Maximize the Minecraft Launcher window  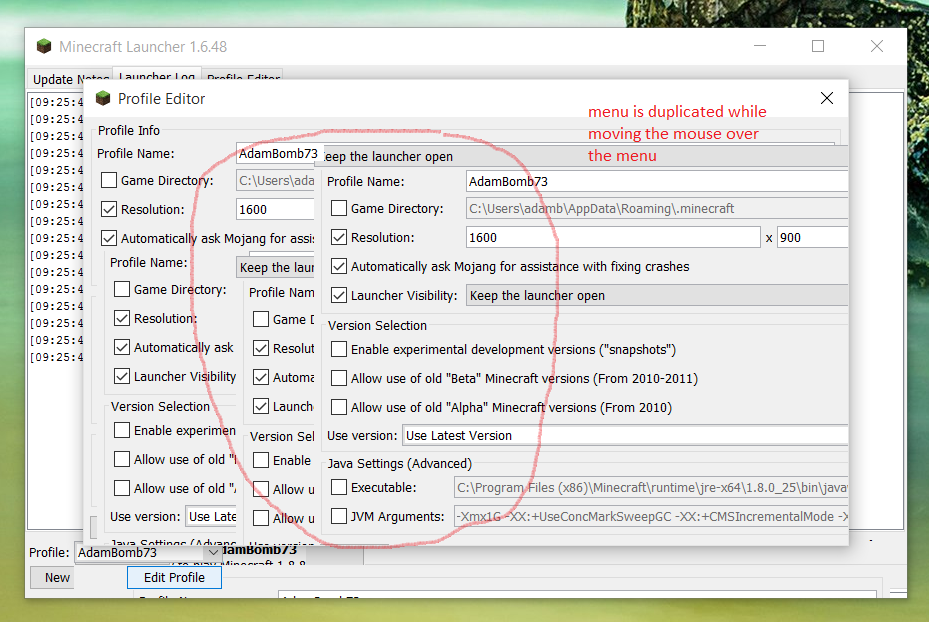[x=817, y=46]
